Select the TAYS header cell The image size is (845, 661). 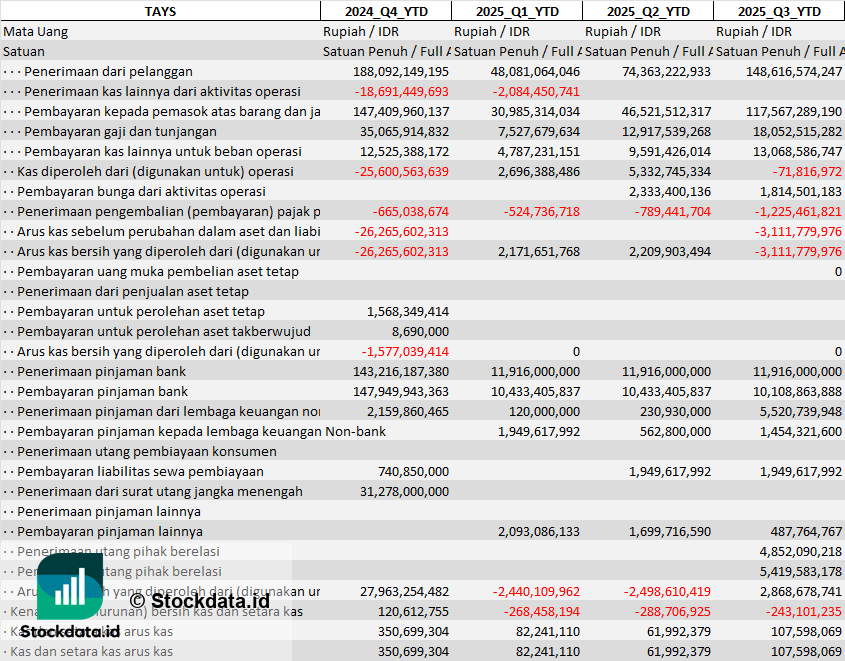[160, 11]
